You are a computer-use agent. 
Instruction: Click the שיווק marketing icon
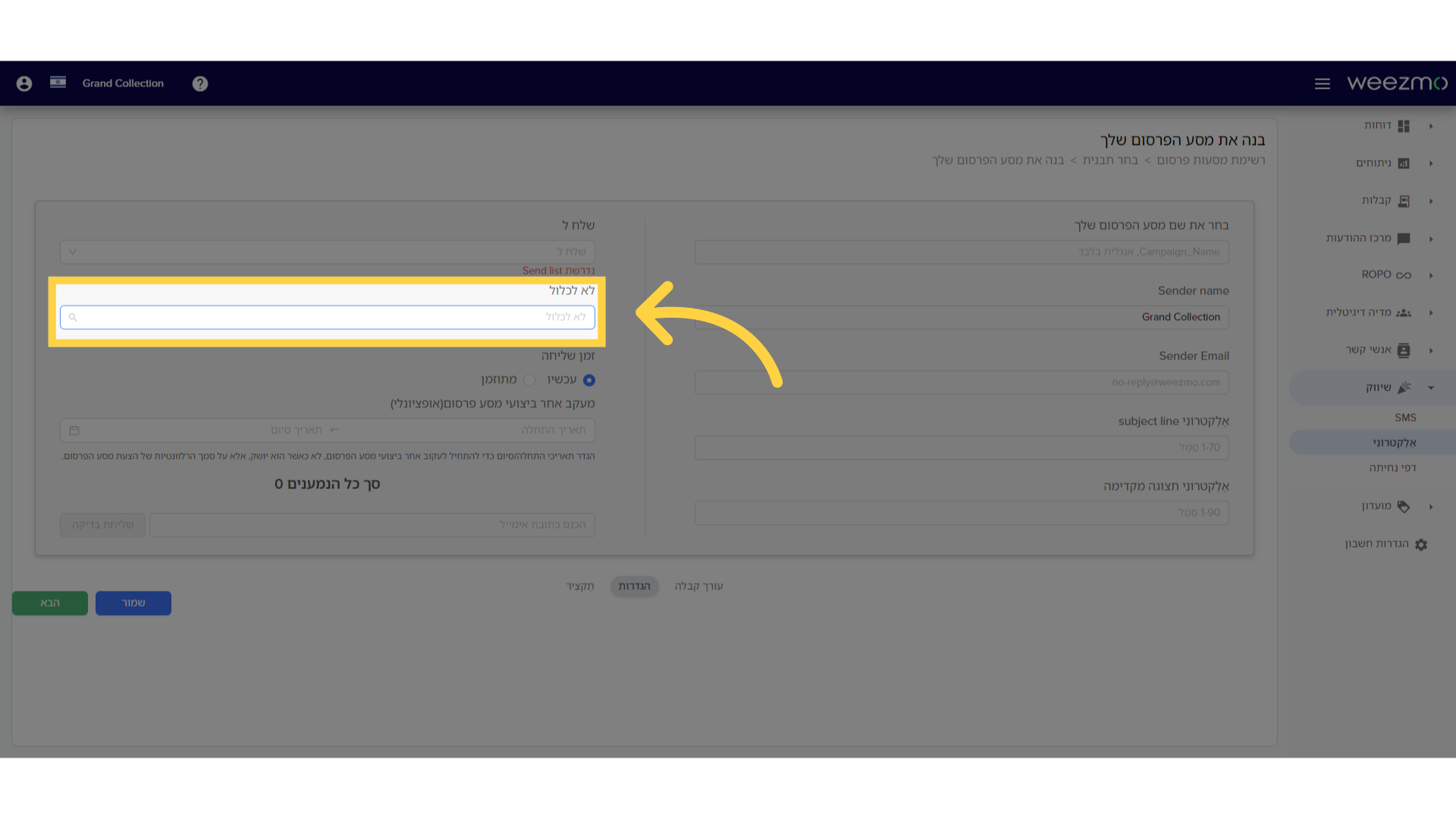[1404, 388]
